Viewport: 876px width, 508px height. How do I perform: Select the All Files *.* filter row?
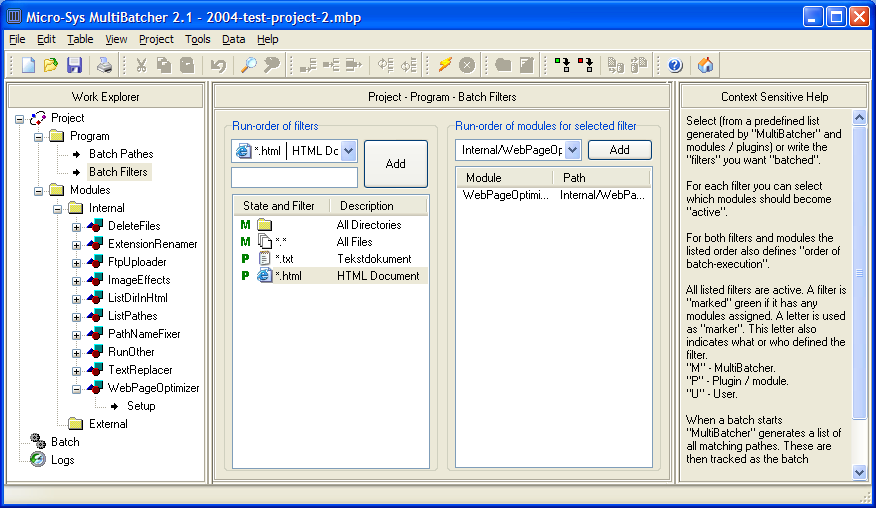pos(331,242)
